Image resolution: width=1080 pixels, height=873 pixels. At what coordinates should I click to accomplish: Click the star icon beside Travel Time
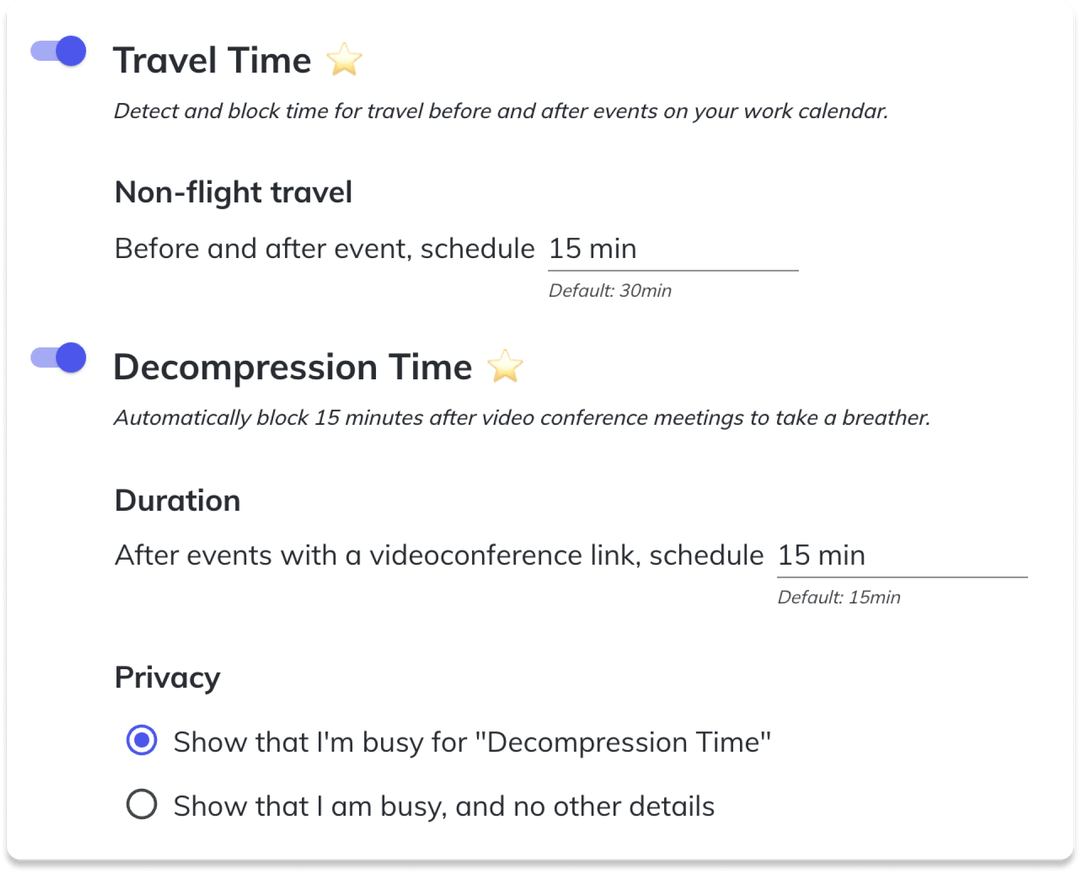tap(344, 60)
